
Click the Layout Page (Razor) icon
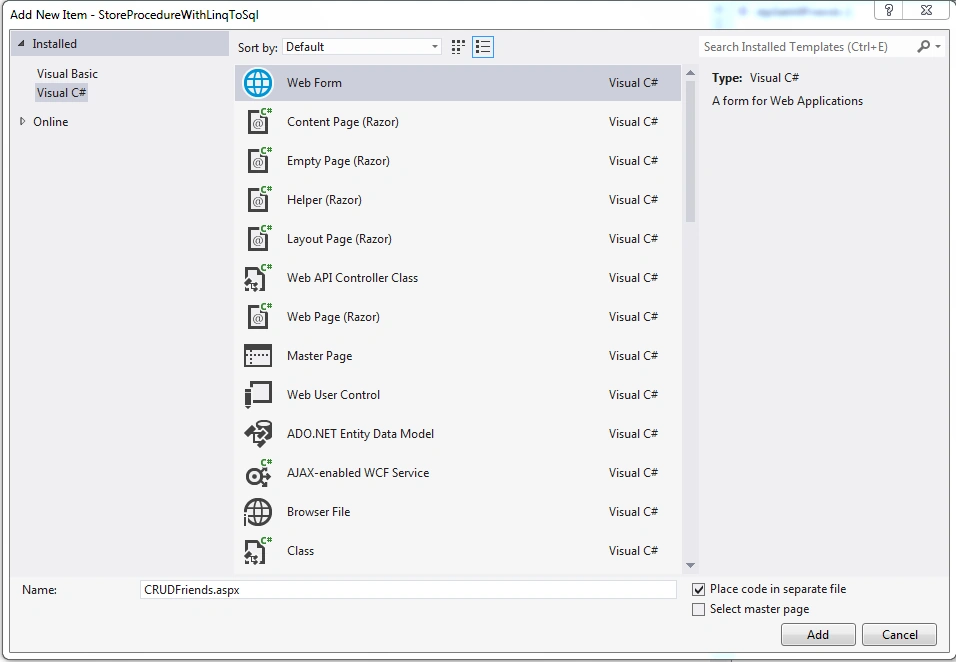(259, 238)
